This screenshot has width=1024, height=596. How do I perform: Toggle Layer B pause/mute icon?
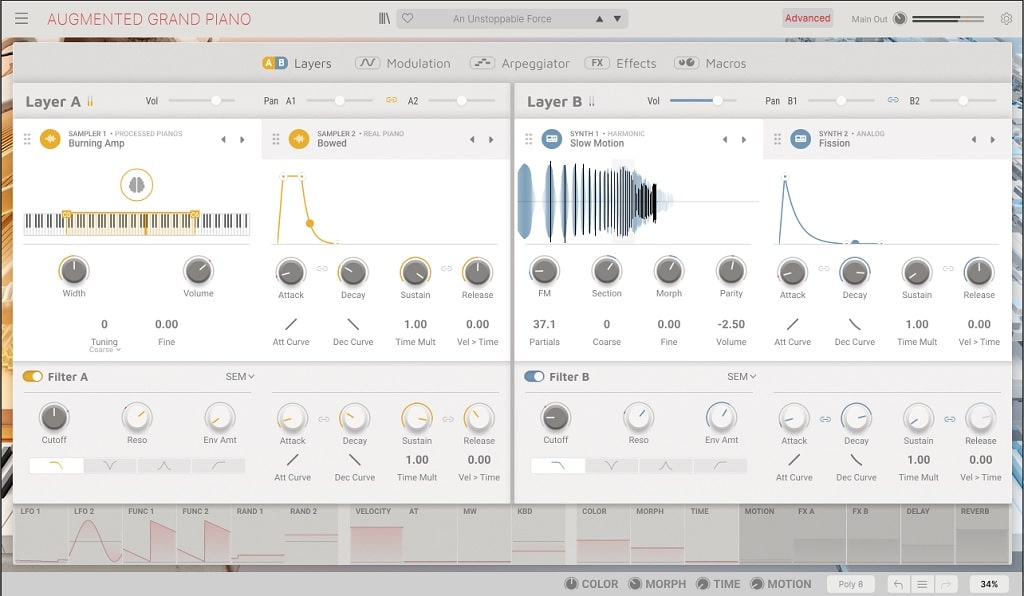[592, 101]
